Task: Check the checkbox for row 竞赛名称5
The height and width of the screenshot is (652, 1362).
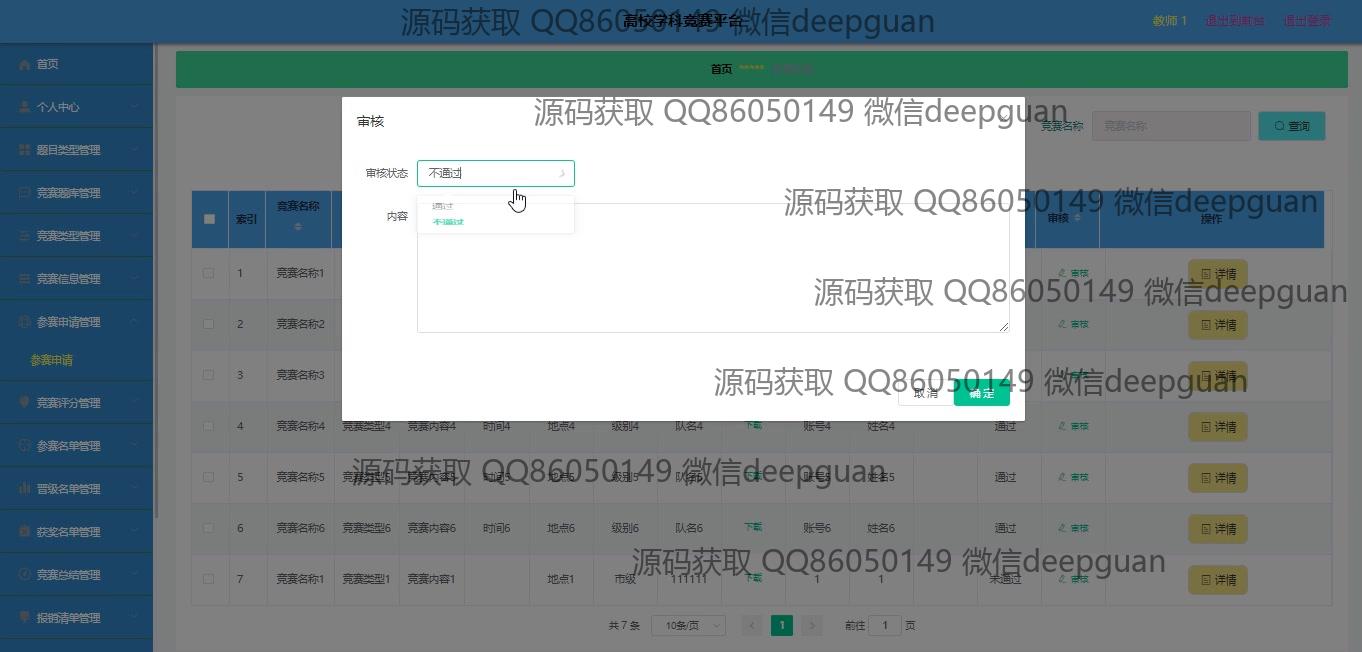Action: pos(208,477)
